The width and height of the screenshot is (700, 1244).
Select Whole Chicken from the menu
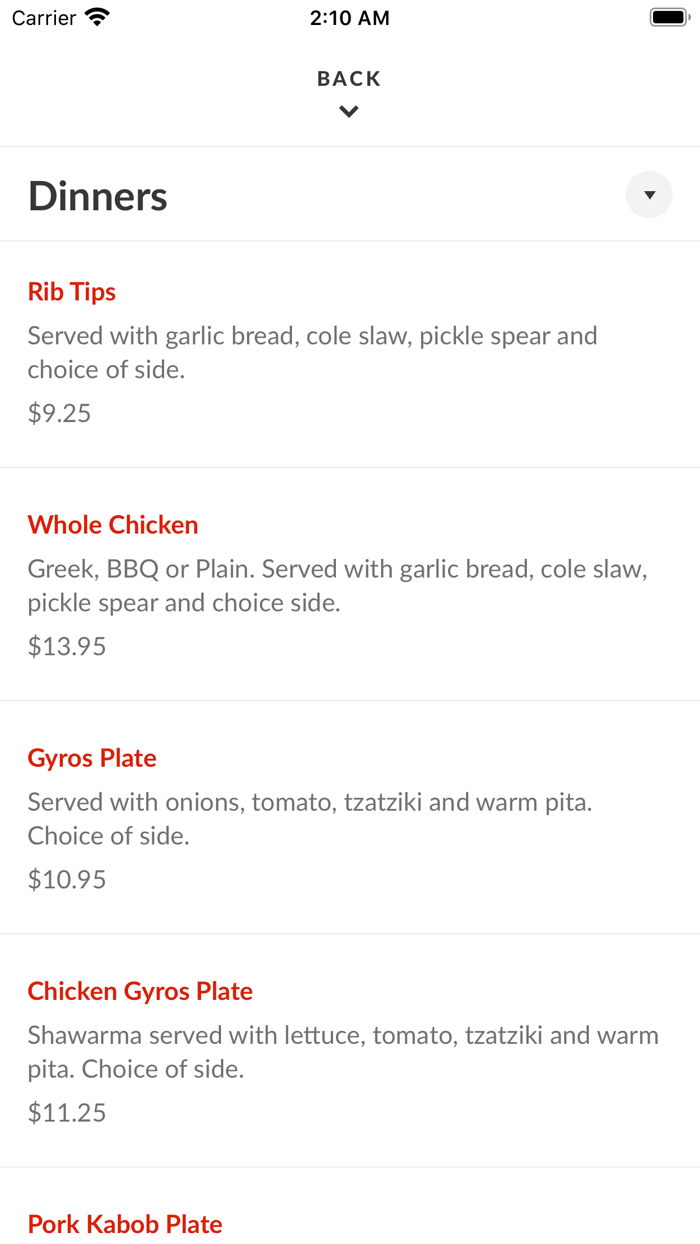(112, 525)
